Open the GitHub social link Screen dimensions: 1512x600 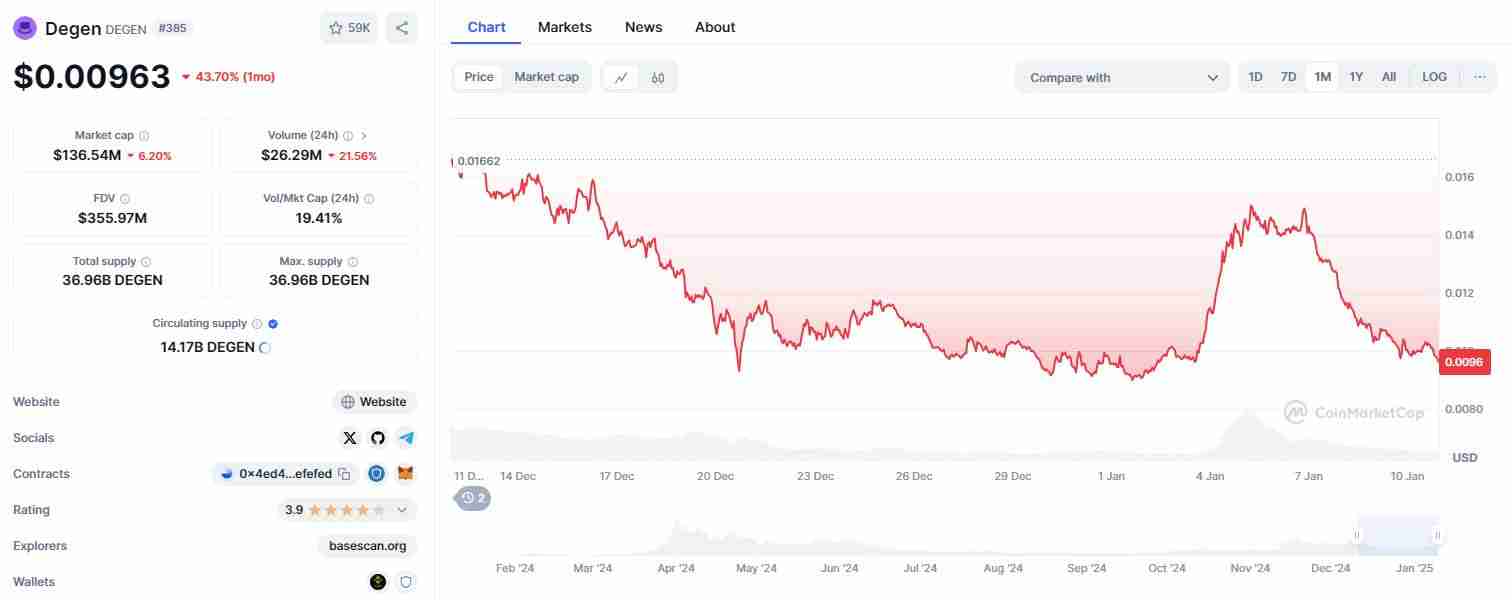[377, 438]
